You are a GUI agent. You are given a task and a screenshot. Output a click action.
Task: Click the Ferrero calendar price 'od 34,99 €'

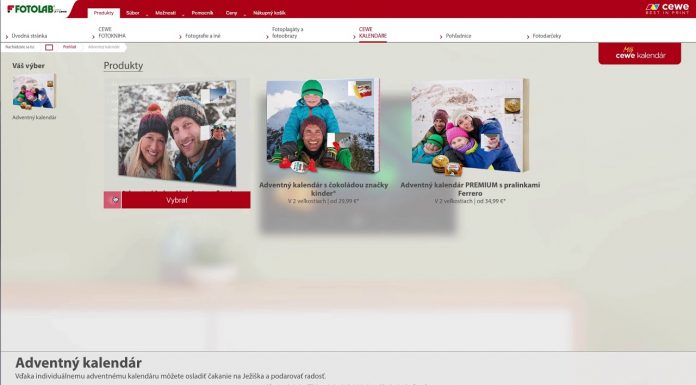point(491,201)
